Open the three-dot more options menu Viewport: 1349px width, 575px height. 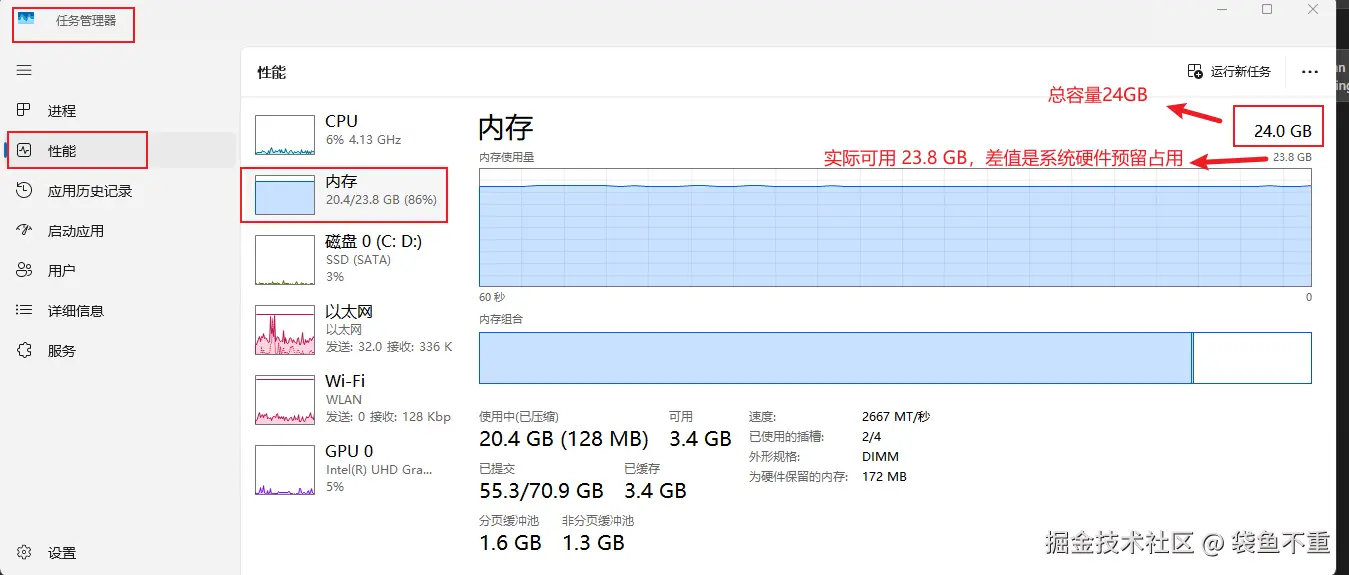[1309, 72]
